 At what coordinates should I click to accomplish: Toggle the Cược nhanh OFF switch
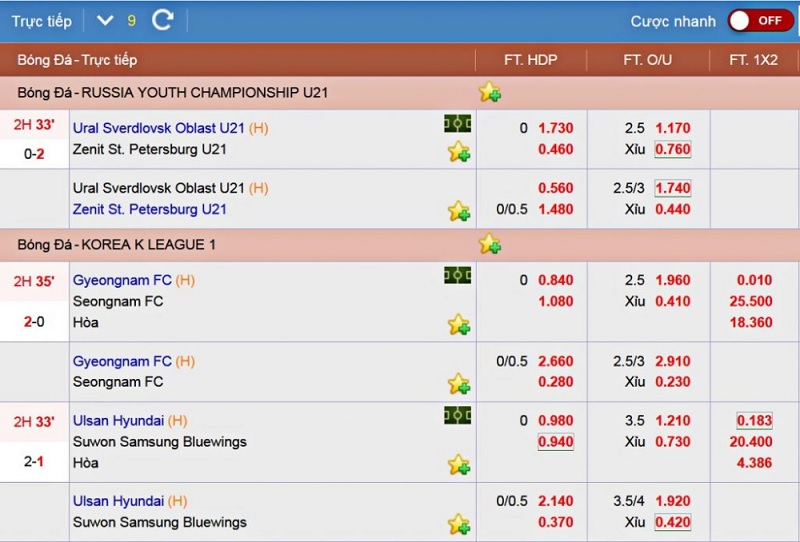tap(761, 21)
